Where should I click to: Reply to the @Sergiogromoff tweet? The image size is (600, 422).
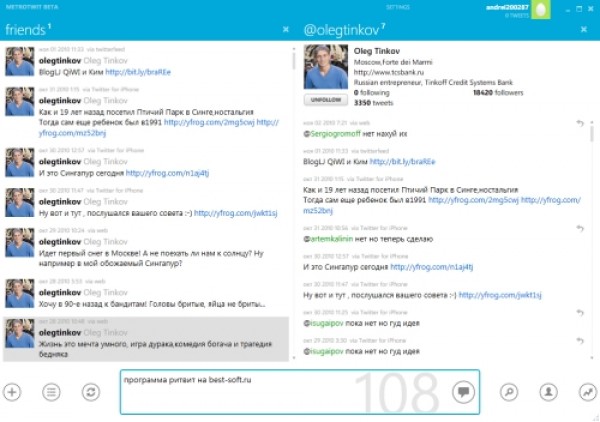tap(580, 123)
